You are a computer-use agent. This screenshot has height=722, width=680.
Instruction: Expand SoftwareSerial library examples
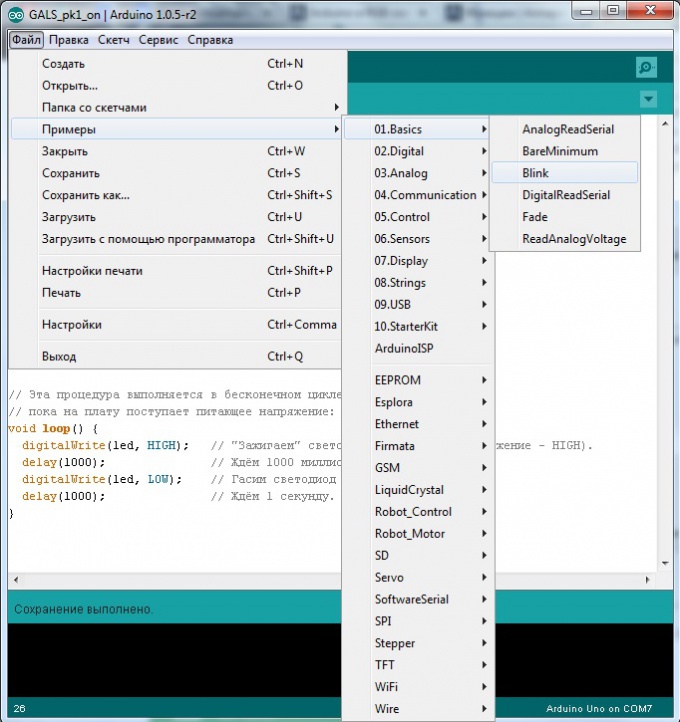coord(418,600)
